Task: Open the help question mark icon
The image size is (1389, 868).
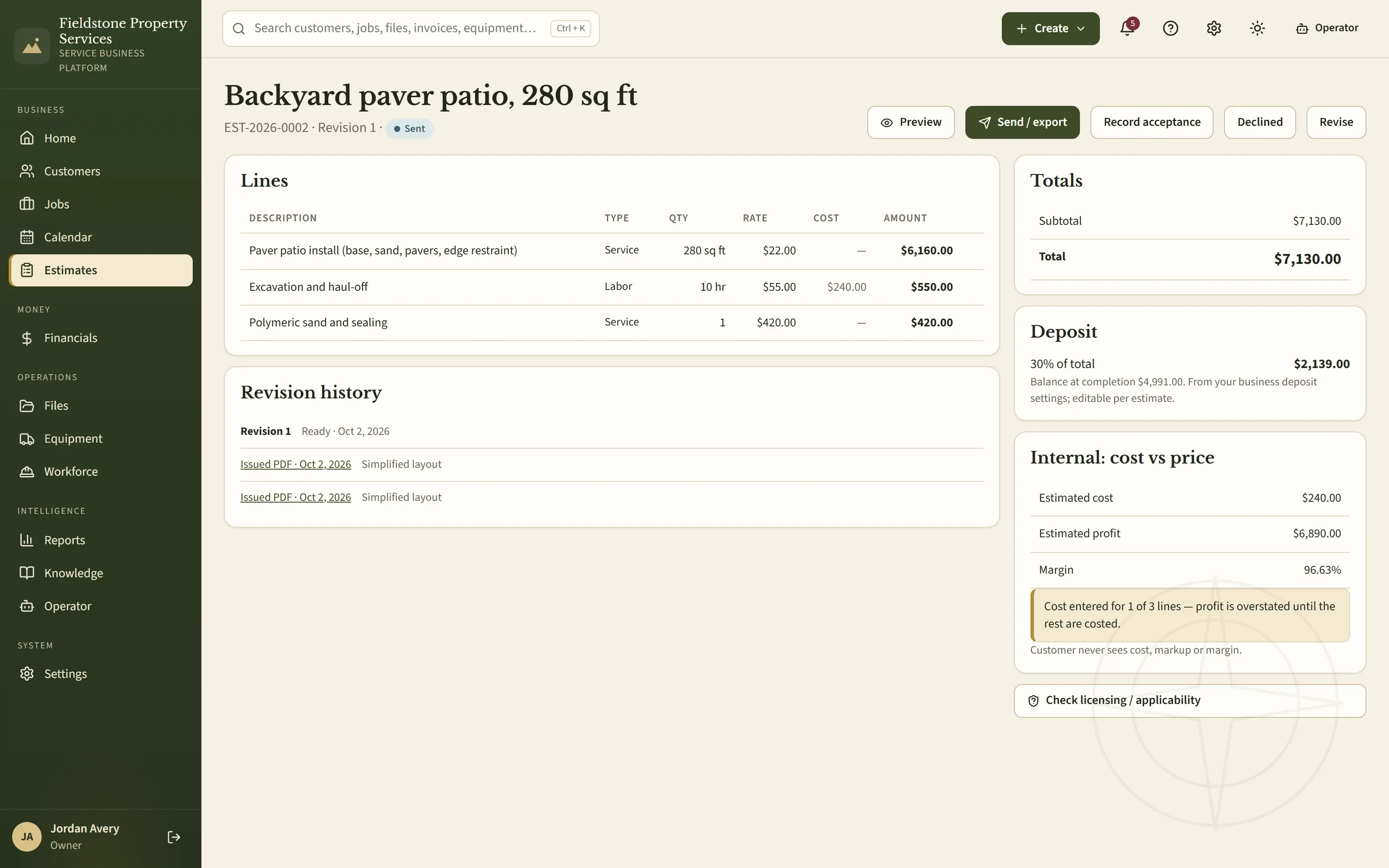Action: [1170, 28]
